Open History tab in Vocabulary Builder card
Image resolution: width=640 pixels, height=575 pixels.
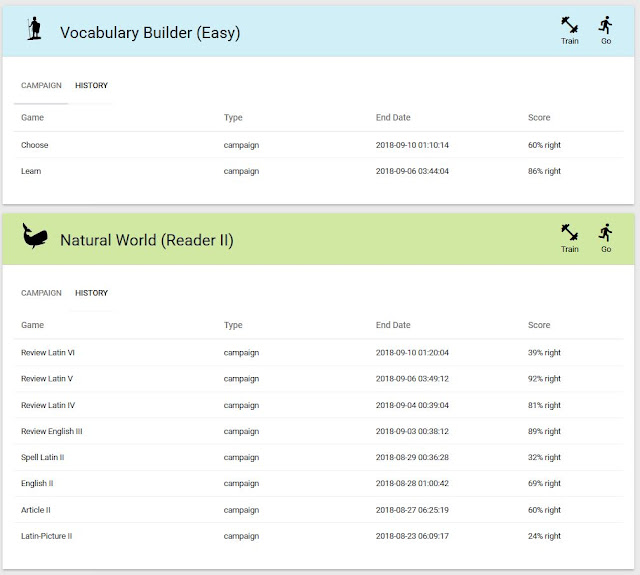(91, 85)
